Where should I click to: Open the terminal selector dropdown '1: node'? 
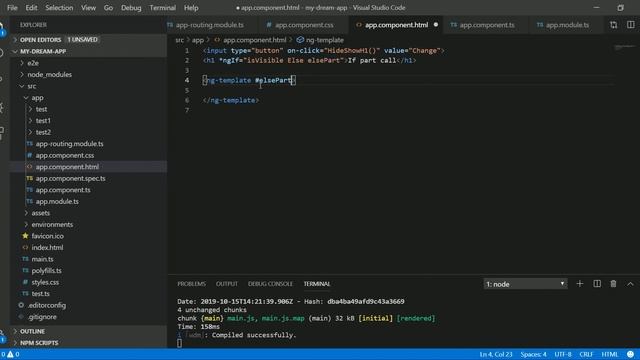click(525, 284)
